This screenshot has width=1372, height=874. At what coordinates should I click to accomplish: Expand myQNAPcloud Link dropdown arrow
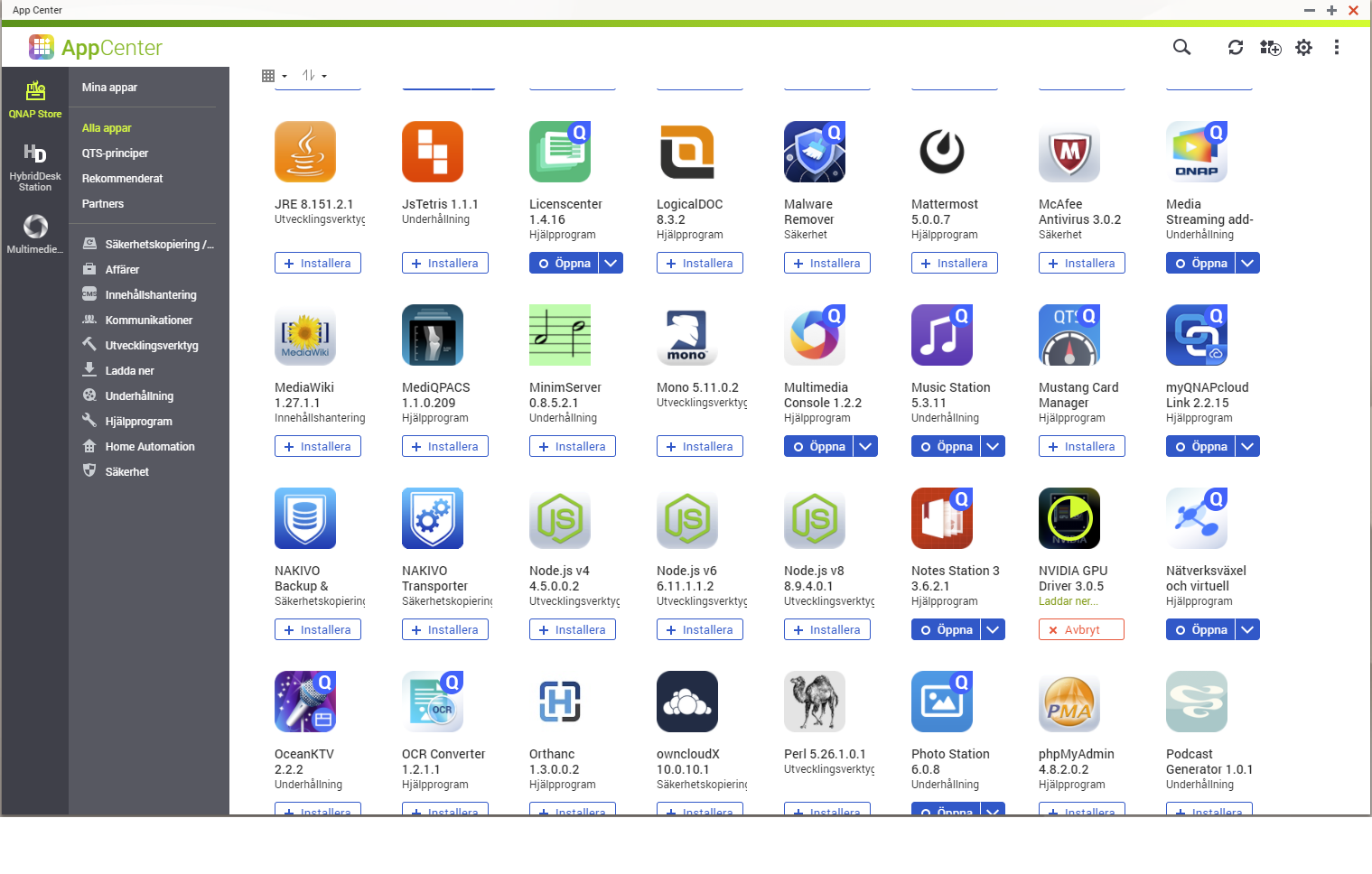(x=1248, y=446)
